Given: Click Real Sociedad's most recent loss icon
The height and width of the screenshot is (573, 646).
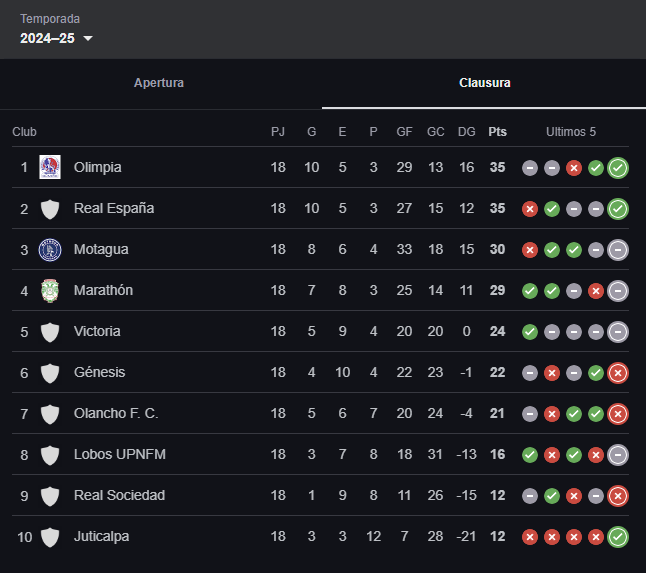Looking at the screenshot, I should [x=618, y=495].
